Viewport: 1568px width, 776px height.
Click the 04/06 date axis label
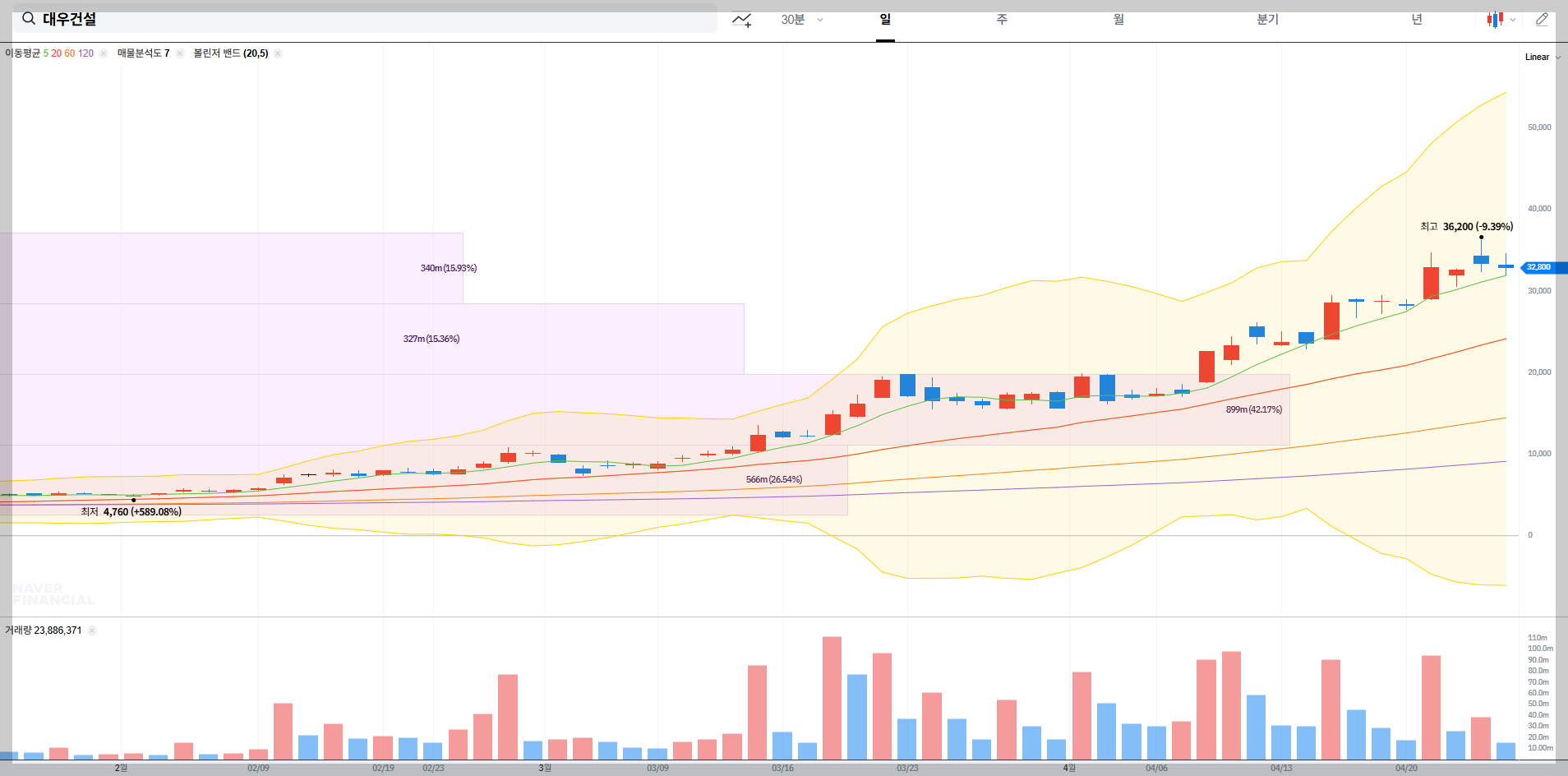tap(1156, 768)
